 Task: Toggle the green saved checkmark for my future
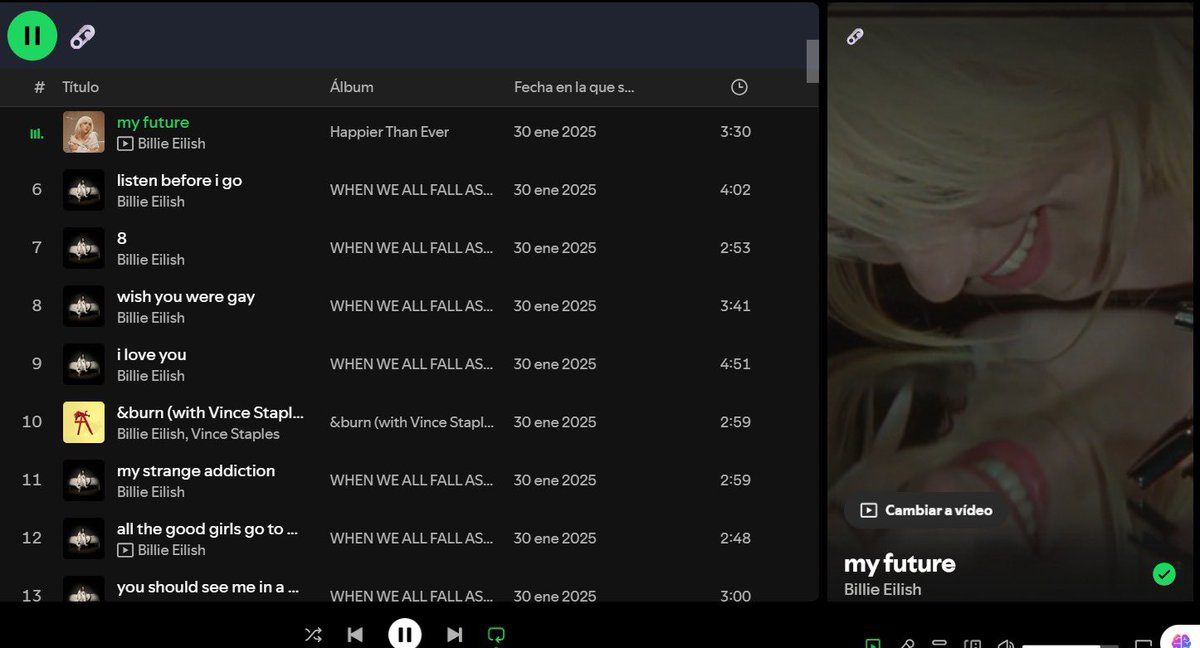pyautogui.click(x=1163, y=574)
